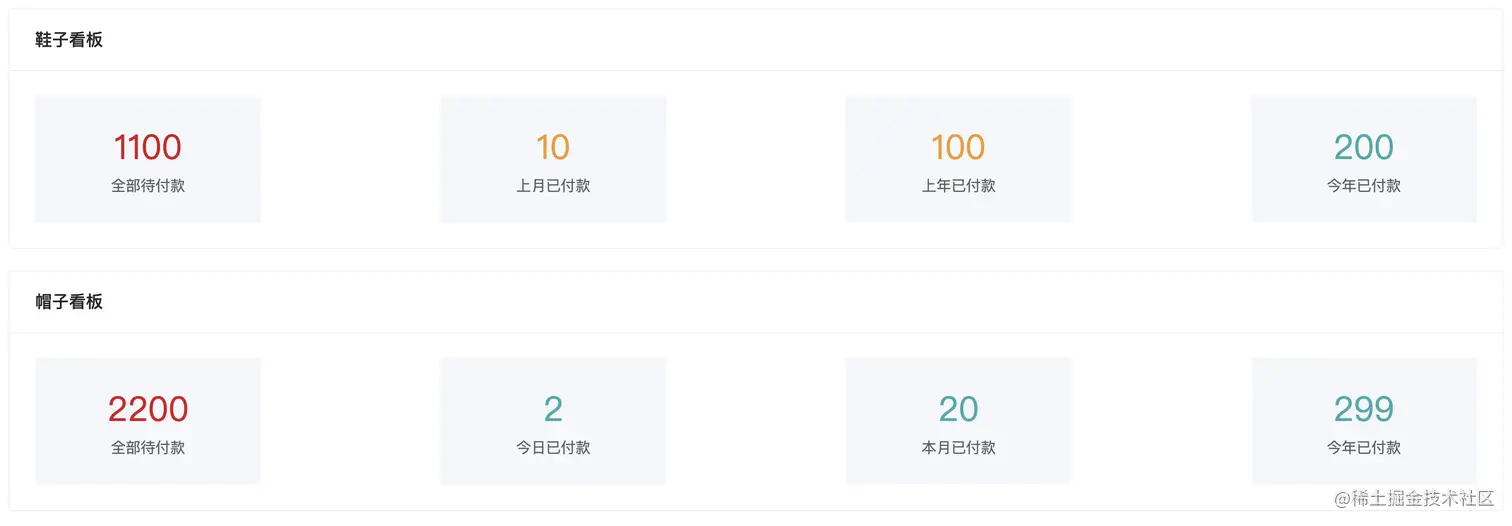Image resolution: width=1512 pixels, height=526 pixels.
Task: Select the teal number 2 statistic
Action: coord(553,409)
